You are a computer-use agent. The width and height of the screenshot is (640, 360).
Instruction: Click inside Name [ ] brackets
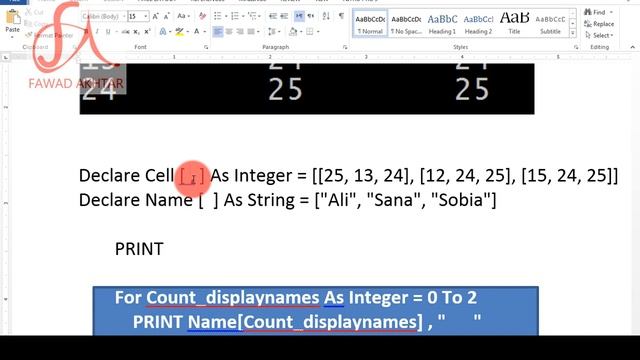point(209,200)
